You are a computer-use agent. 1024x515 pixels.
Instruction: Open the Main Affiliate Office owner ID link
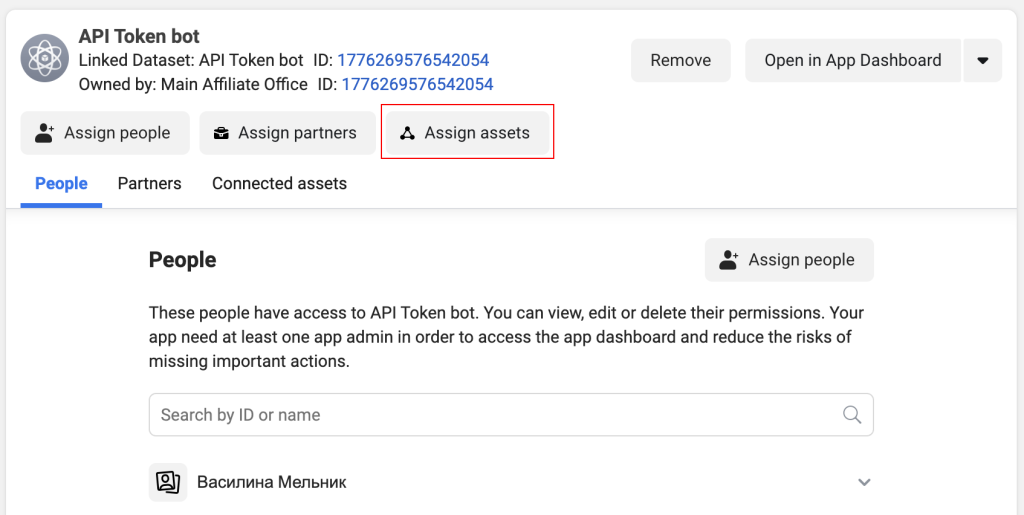click(417, 84)
